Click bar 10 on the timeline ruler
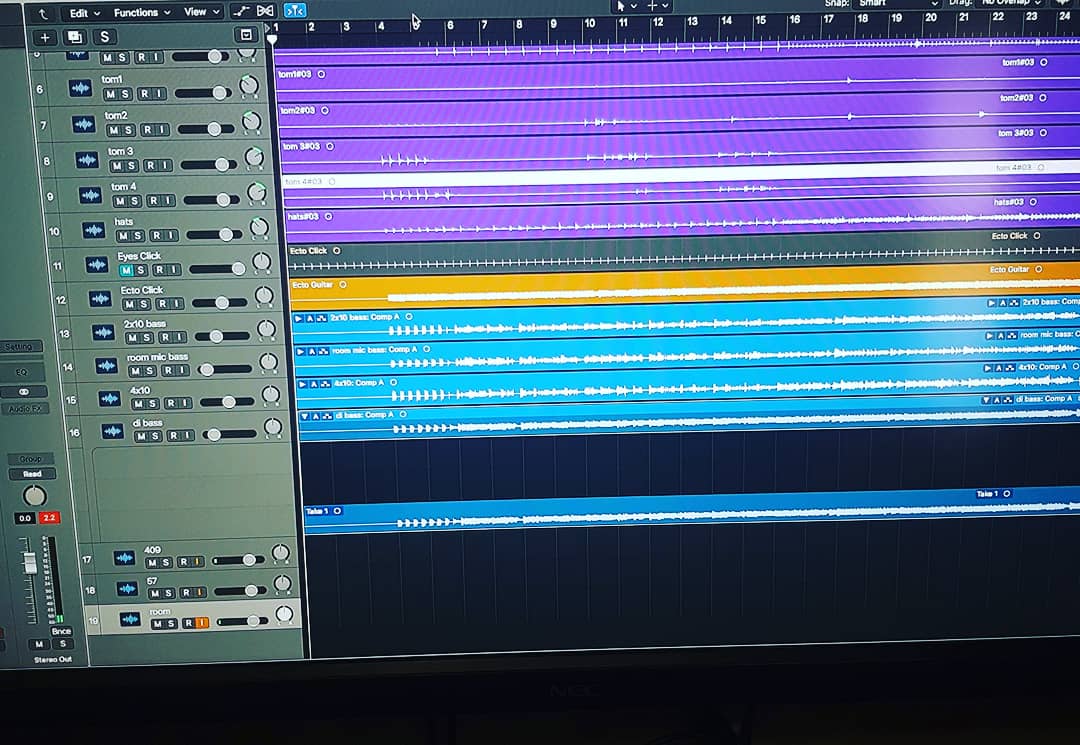The width and height of the screenshot is (1080, 745). [x=590, y=23]
